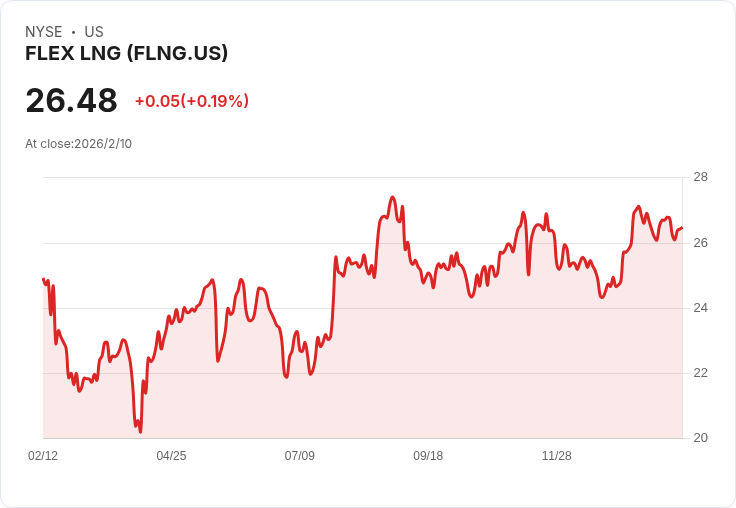This screenshot has height=508, width=736.
Task: Click the red line's rightmost end point
Action: pyautogui.click(x=682, y=228)
